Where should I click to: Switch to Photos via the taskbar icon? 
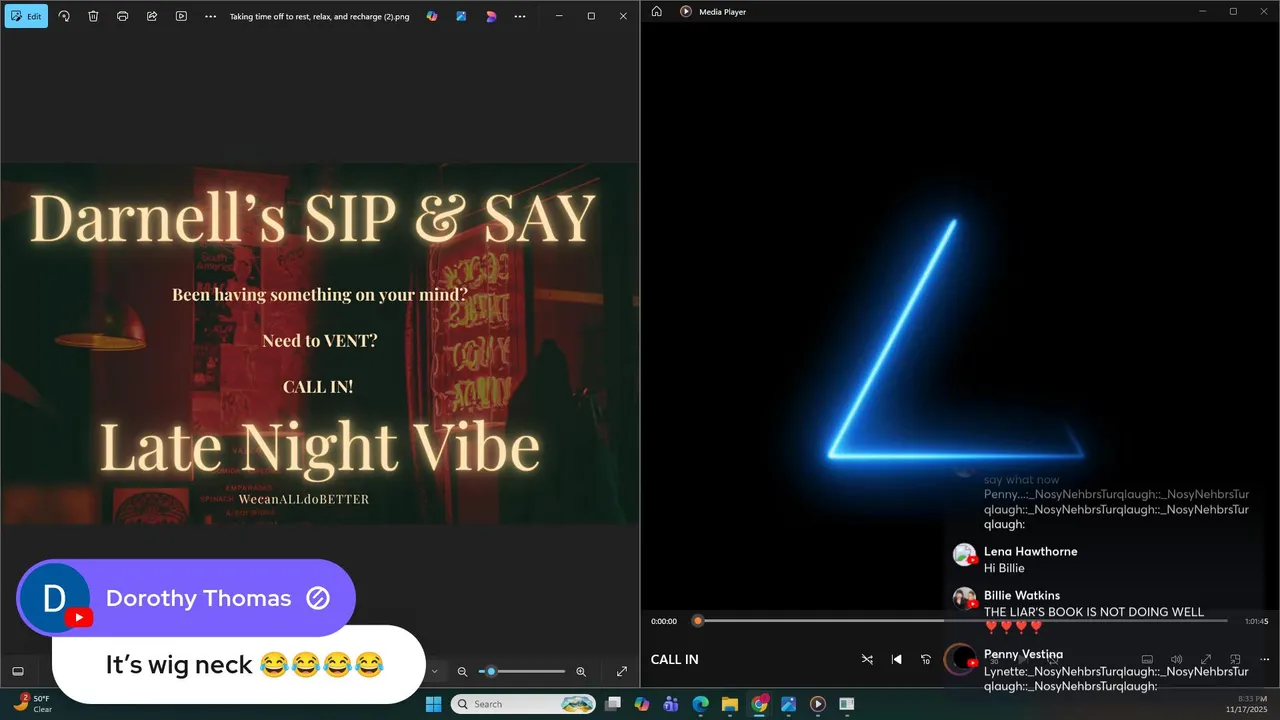pos(788,704)
